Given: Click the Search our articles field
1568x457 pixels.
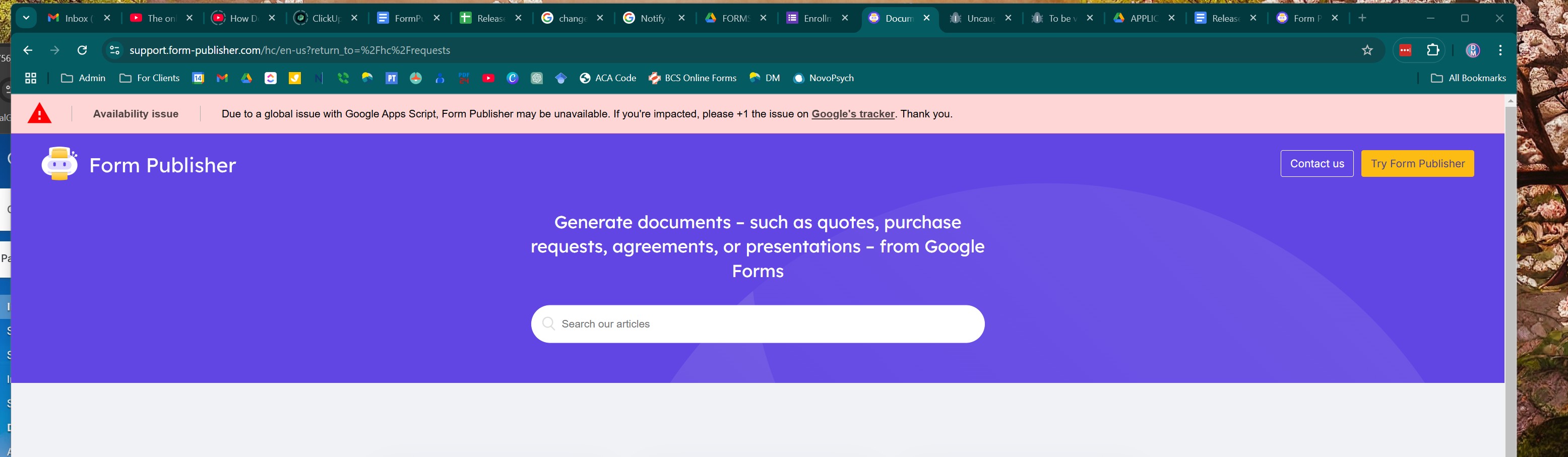Looking at the screenshot, I should 757,324.
